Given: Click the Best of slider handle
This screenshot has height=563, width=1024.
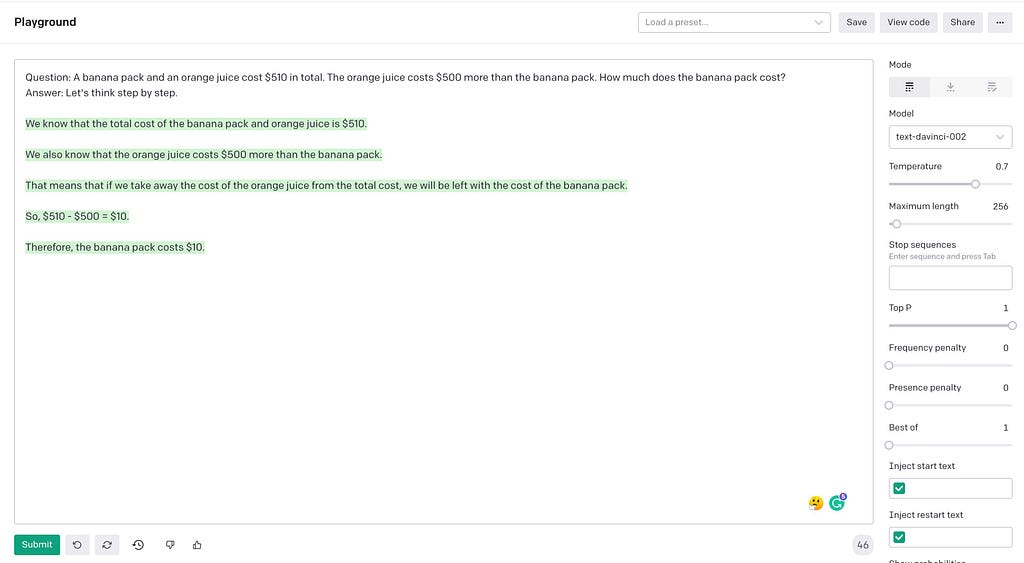Looking at the screenshot, I should tap(889, 445).
